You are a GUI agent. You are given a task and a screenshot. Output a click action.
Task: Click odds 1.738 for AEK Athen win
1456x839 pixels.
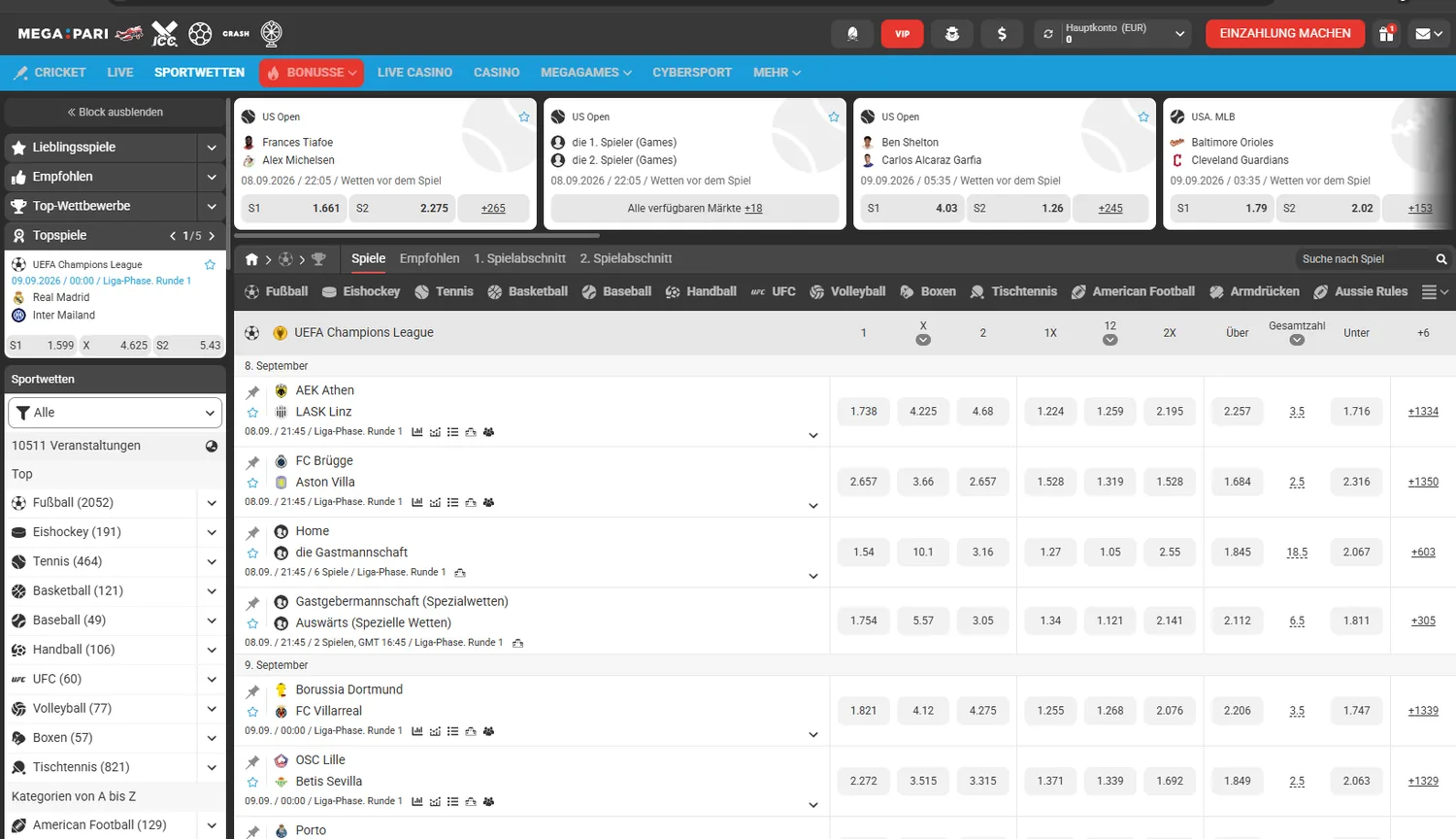point(864,412)
